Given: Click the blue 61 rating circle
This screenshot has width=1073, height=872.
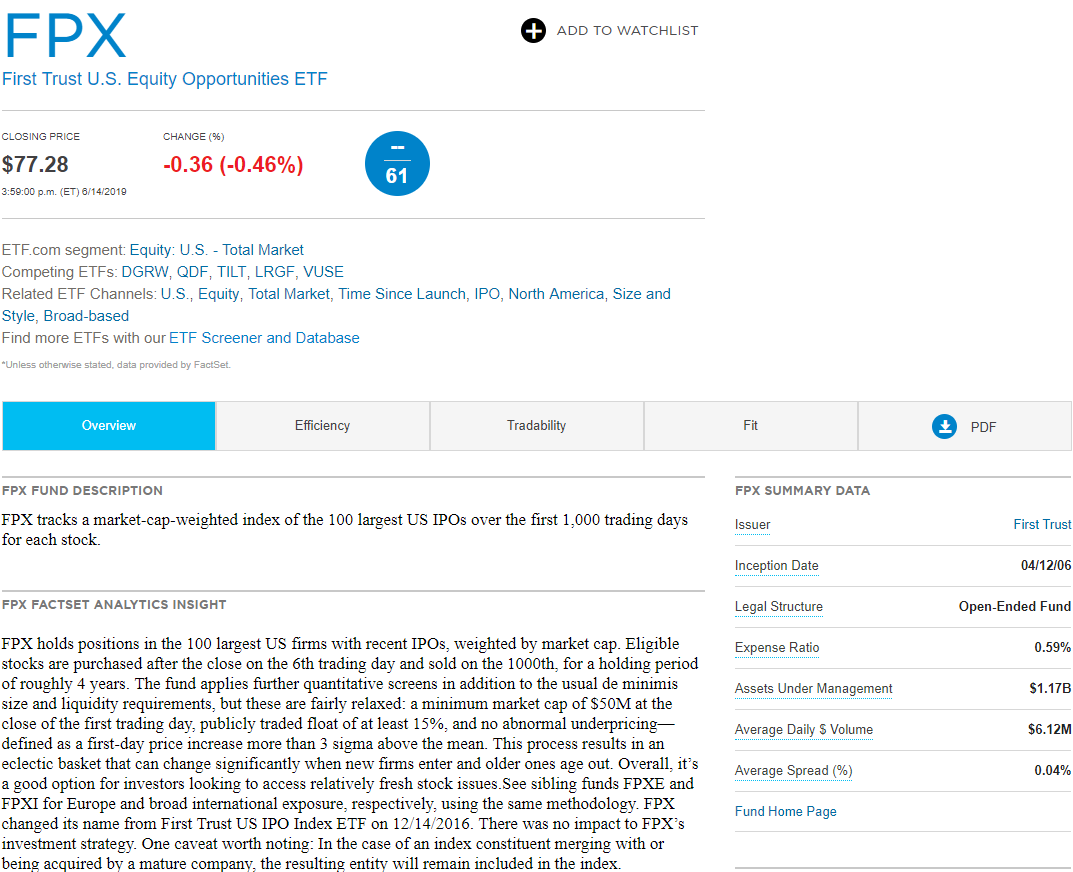Looking at the screenshot, I should point(397,164).
